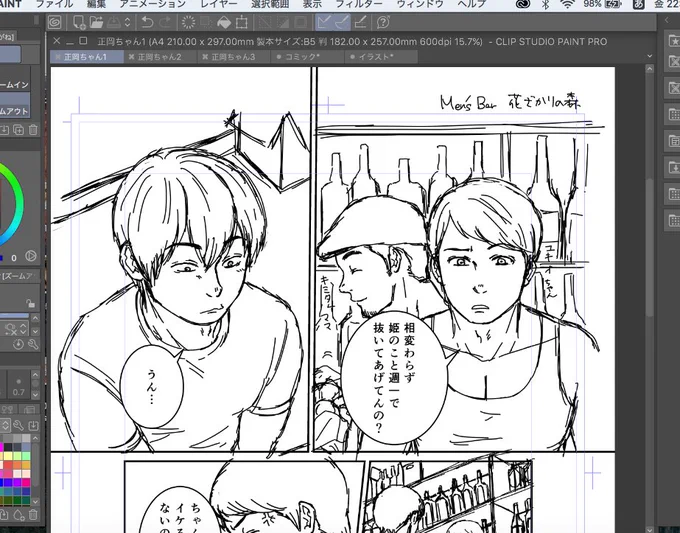Image resolution: width=680 pixels, height=533 pixels.
Task: Open CLIP STUDIO support help icon
Action: [383, 22]
